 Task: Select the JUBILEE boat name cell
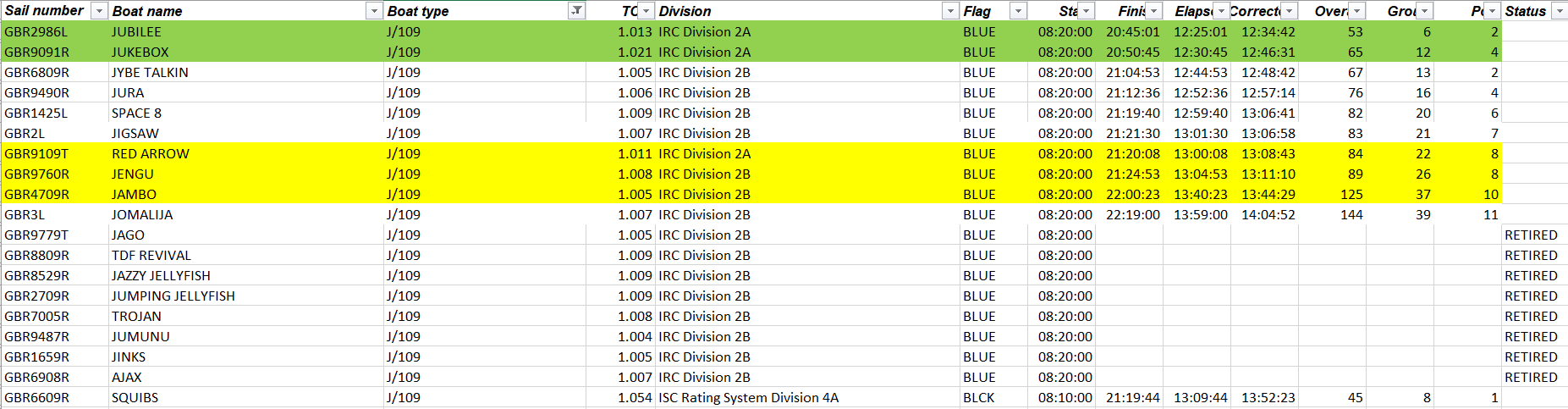245,31
